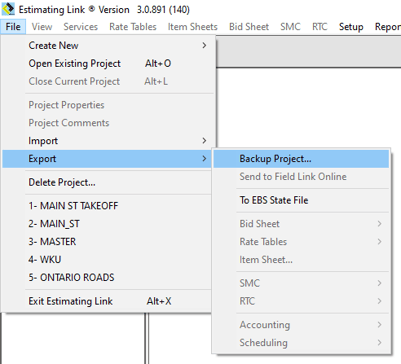
Task: Select Delete Project… entry
Action: [108, 182]
